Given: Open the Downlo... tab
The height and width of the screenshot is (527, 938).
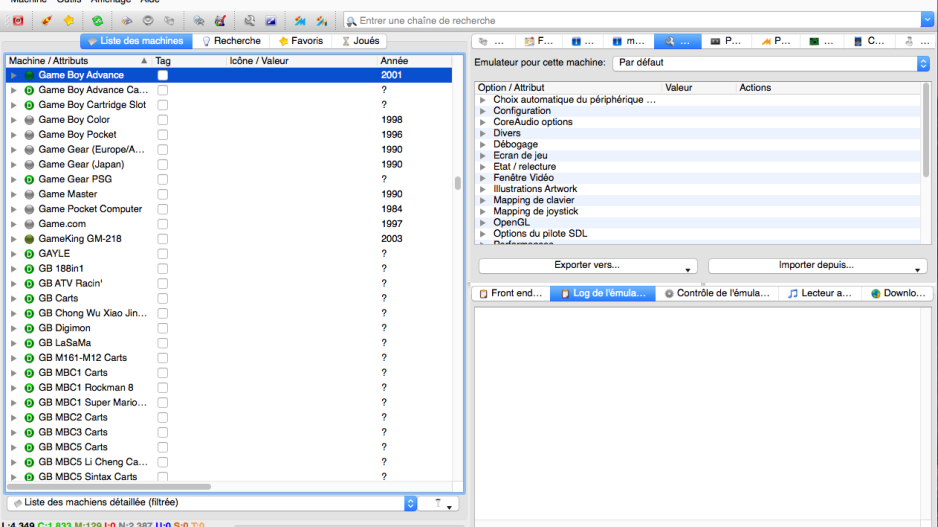Looking at the screenshot, I should point(898,293).
